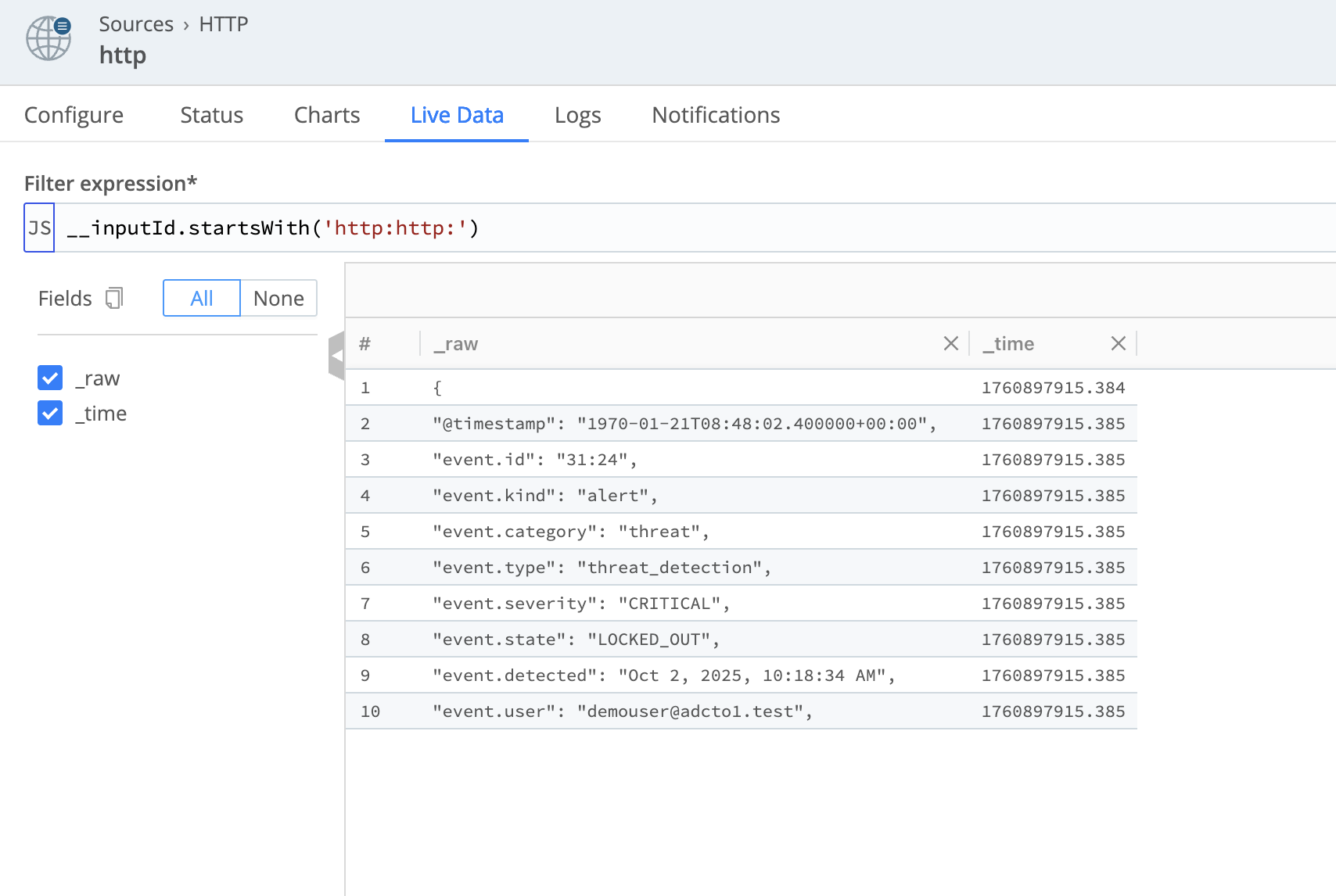This screenshot has width=1336, height=896.
Task: Click the None fields button
Action: [278, 298]
